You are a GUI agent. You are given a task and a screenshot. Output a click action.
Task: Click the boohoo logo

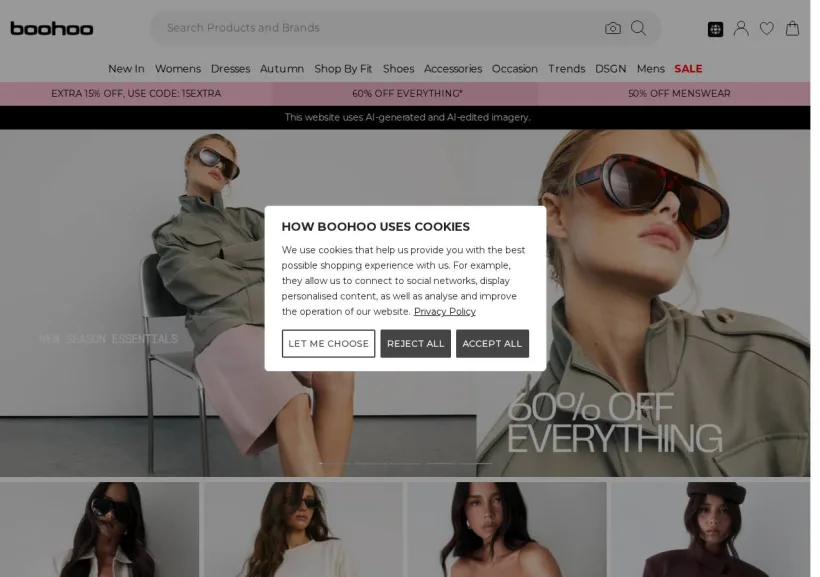52,28
